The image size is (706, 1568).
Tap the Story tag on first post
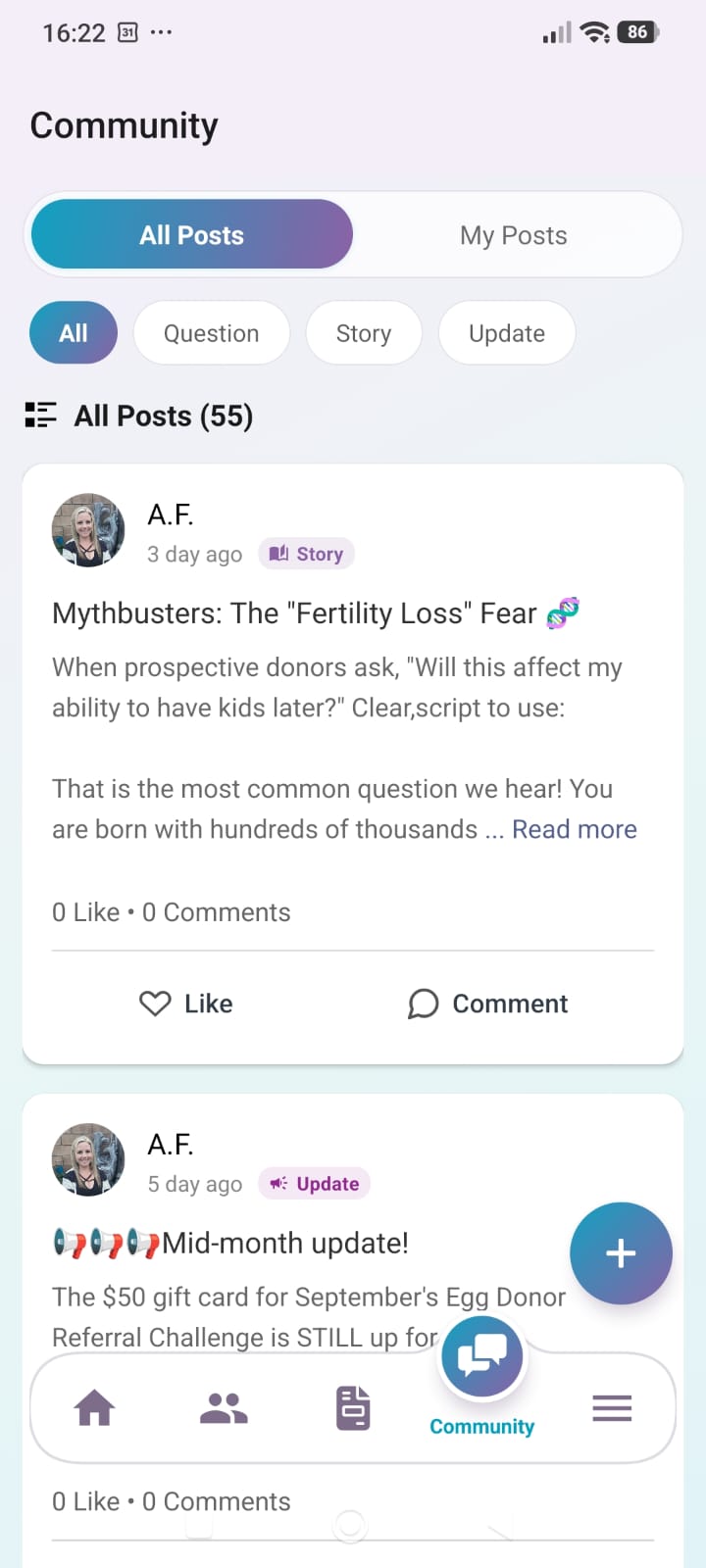click(x=306, y=554)
